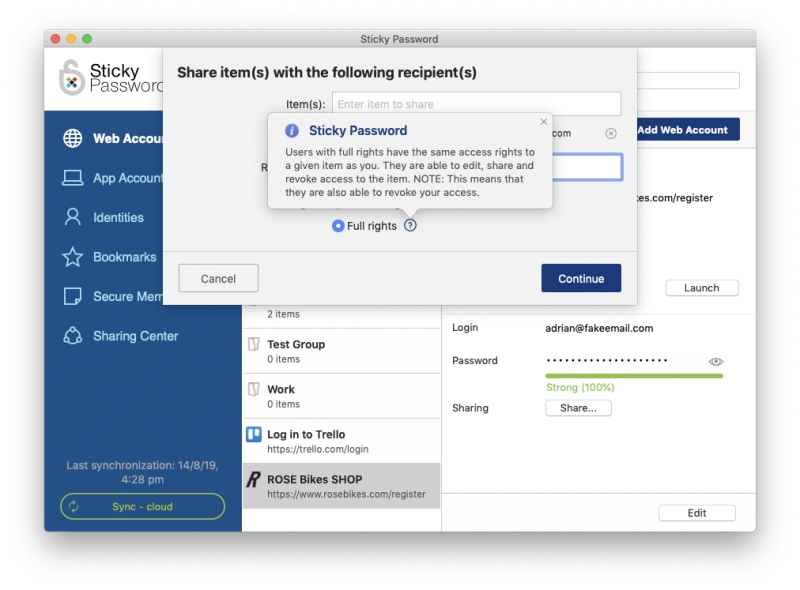The image size is (800, 590).
Task: Click the Test Group folder icon
Action: tap(254, 344)
